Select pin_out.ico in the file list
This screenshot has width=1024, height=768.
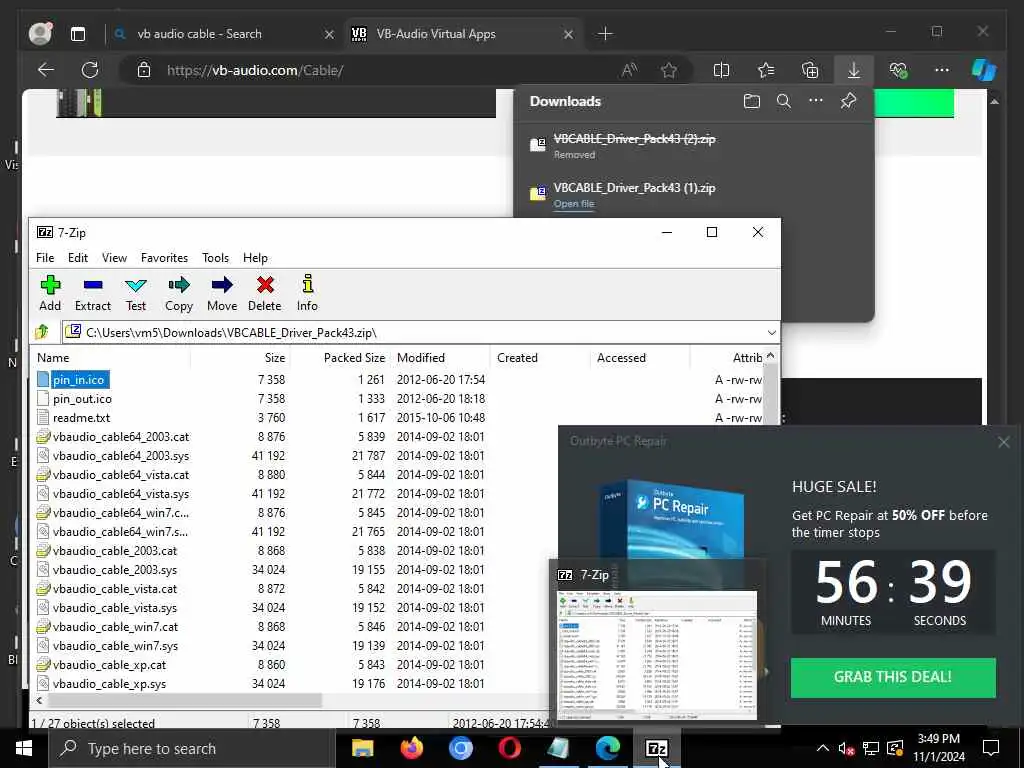[82, 399]
